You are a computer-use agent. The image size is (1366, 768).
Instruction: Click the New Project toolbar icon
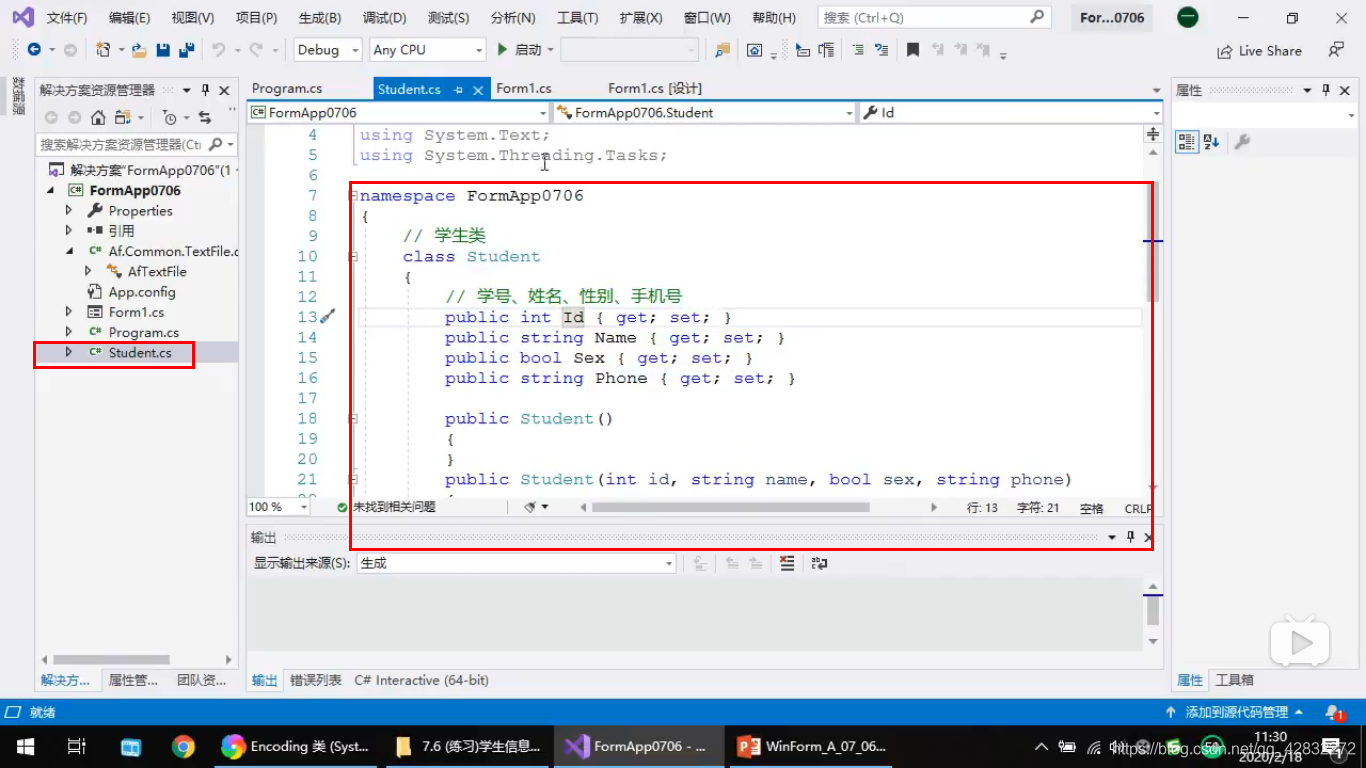coord(102,50)
